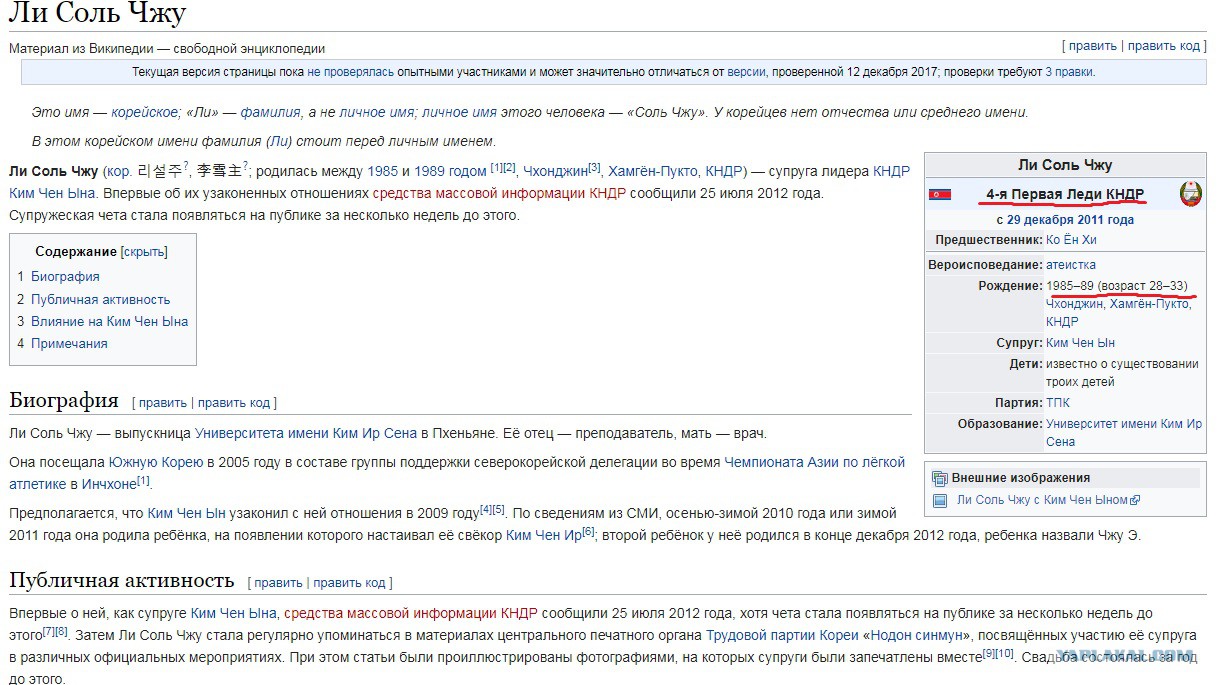The height and width of the screenshot is (685, 1219).
Task: Open footnote [10] after запечатлены вместе
Action: click(x=1005, y=653)
